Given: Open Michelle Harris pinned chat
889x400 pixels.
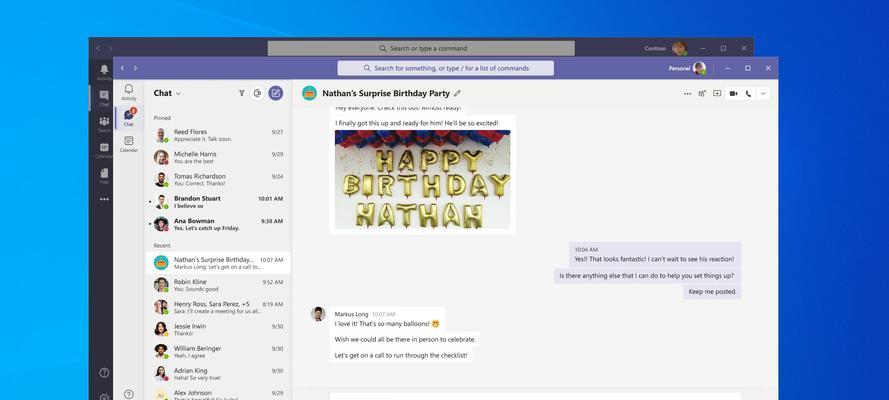Looking at the screenshot, I should [x=218, y=158].
